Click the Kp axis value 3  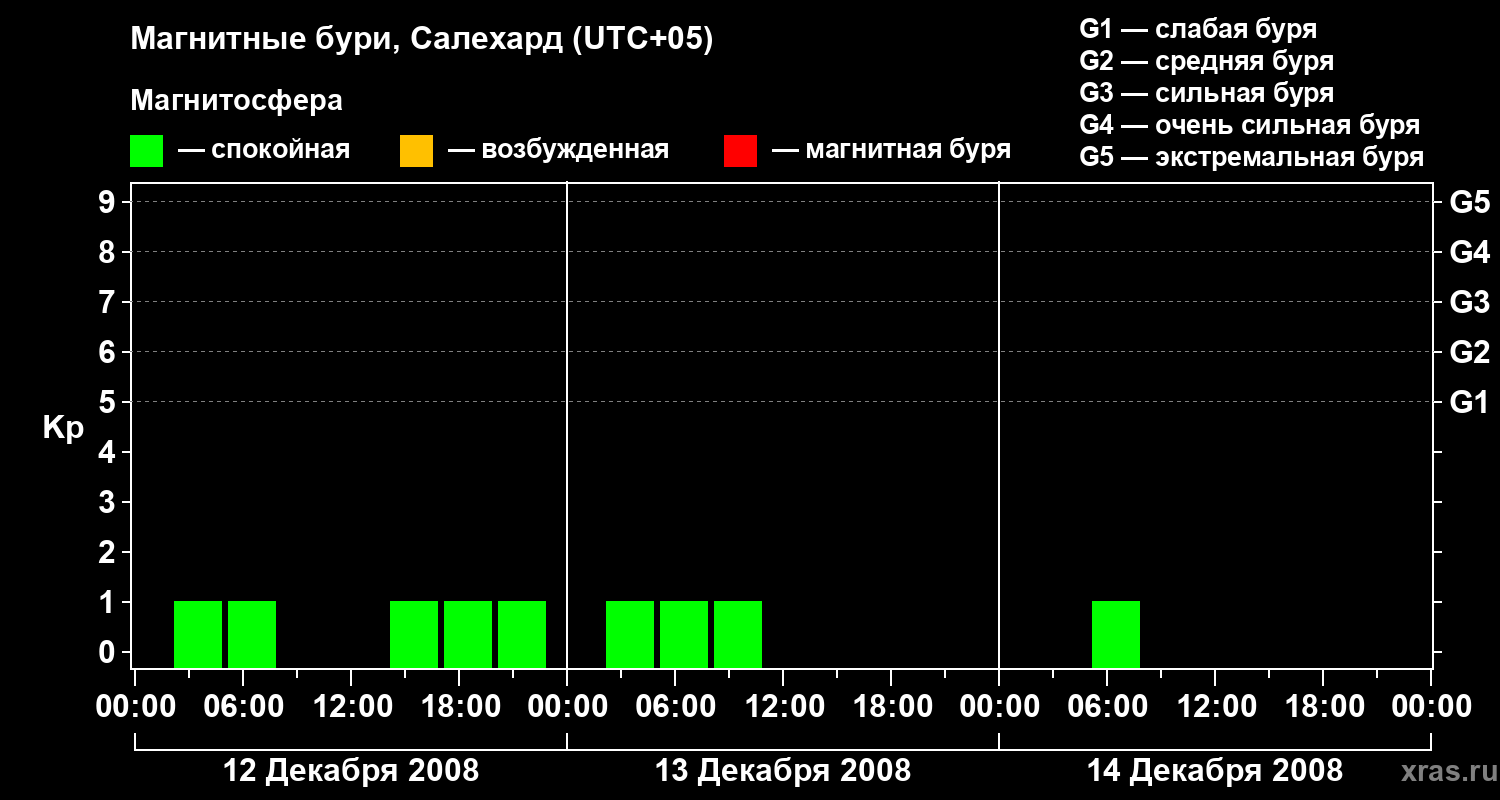click(109, 502)
